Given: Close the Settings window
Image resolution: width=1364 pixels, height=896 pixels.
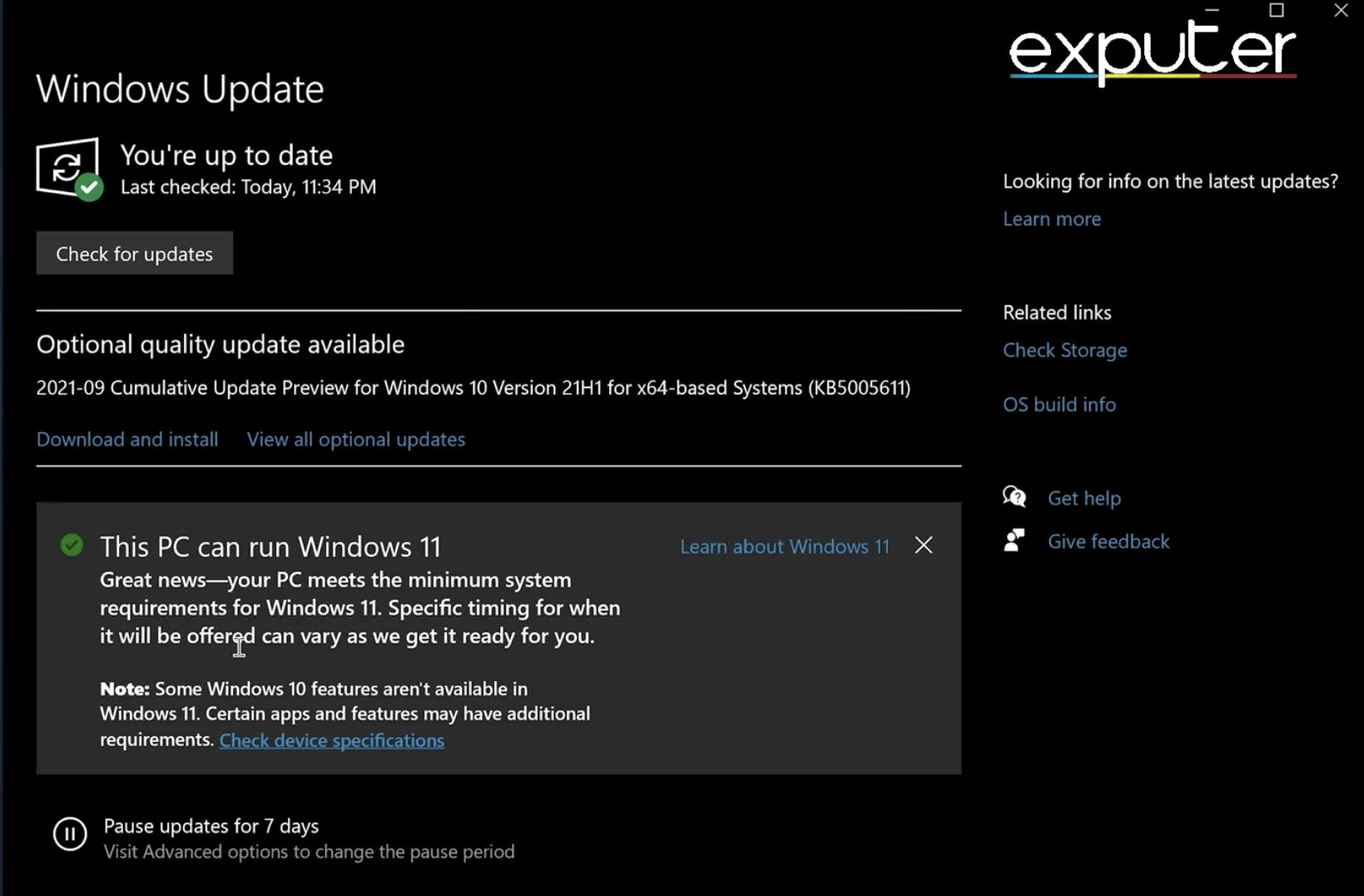Looking at the screenshot, I should 1341,10.
